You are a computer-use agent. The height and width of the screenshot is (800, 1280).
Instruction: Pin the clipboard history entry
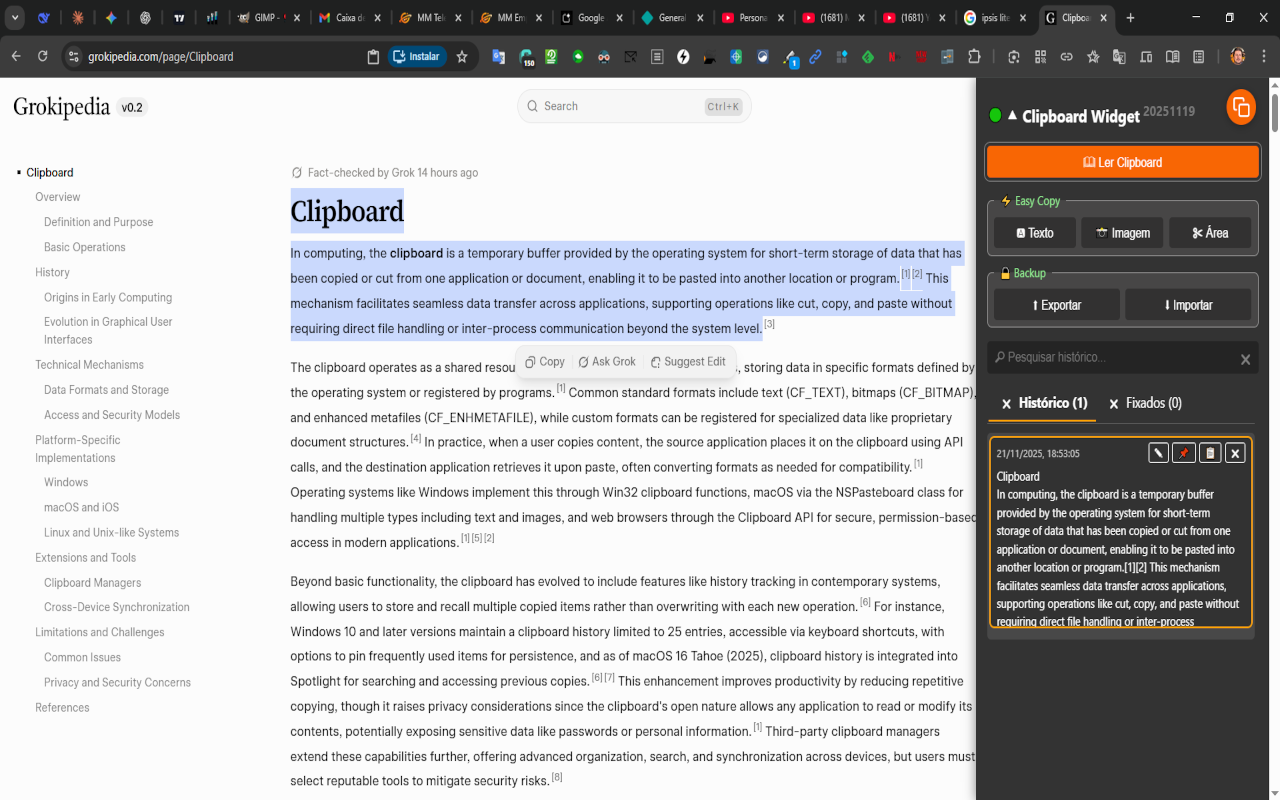pos(1184,453)
